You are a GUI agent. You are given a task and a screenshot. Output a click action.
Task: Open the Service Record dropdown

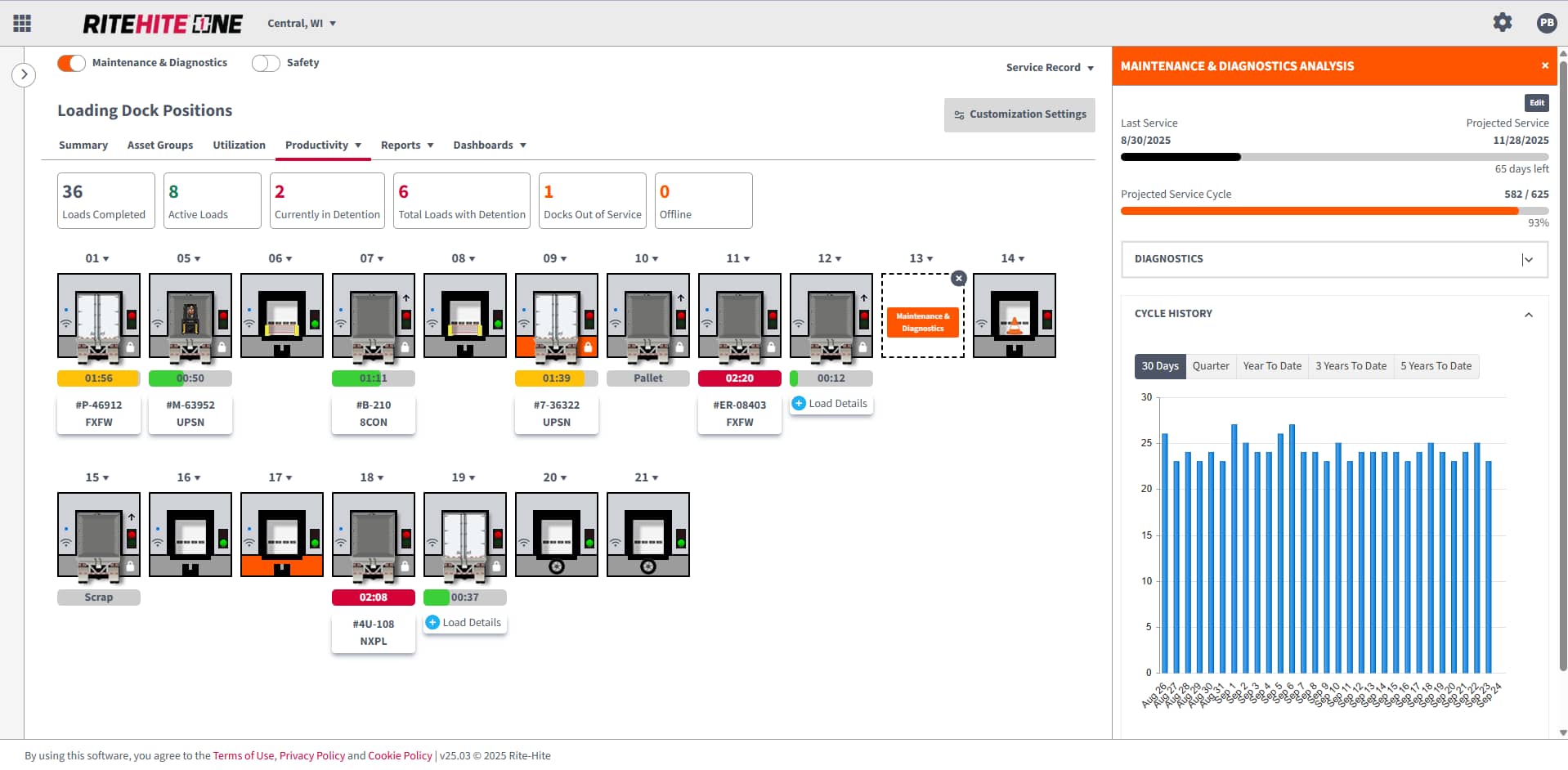point(1050,68)
